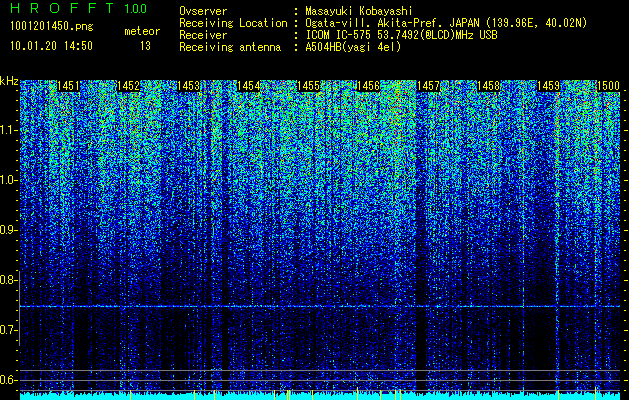Click the 1.0 kHz axis label
The height and width of the screenshot is (400, 629).
coord(9,180)
